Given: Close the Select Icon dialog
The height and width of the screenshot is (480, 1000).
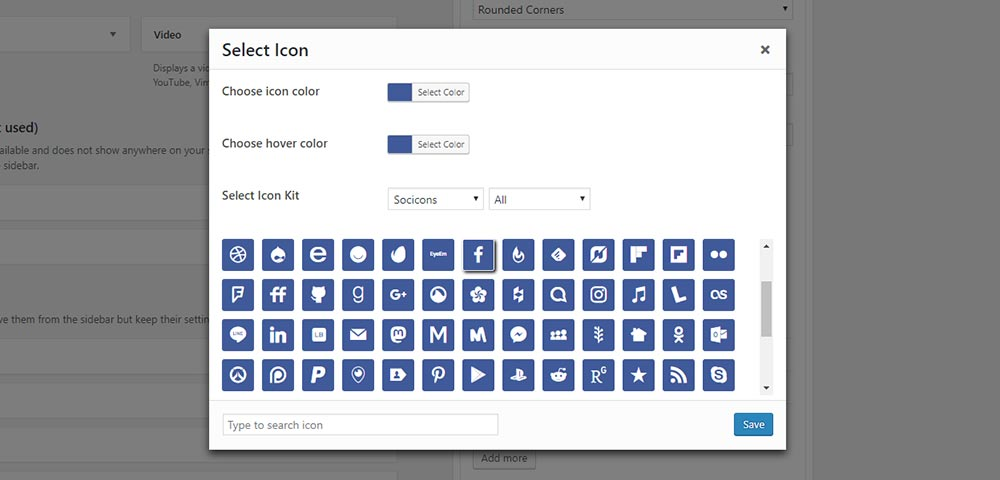Looking at the screenshot, I should [765, 50].
